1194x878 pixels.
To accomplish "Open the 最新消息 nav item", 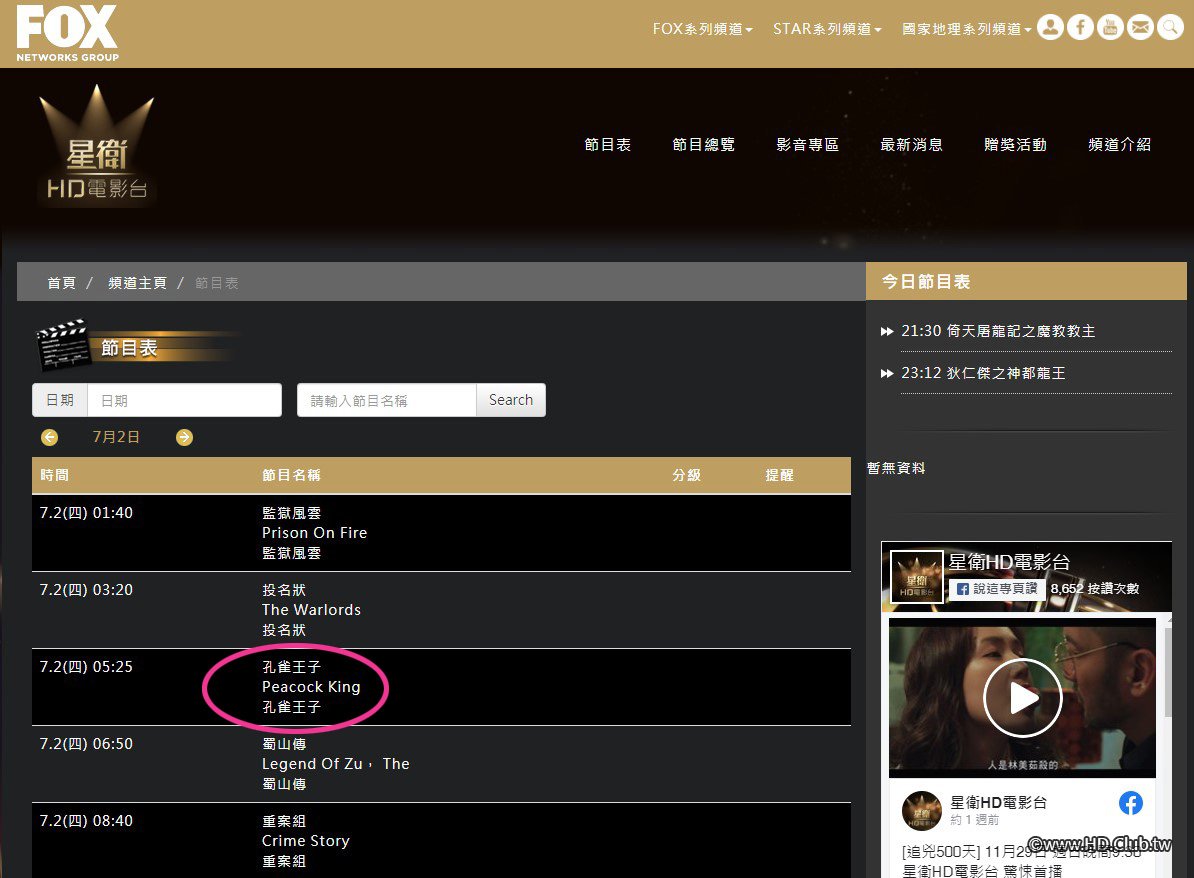I will tap(911, 145).
